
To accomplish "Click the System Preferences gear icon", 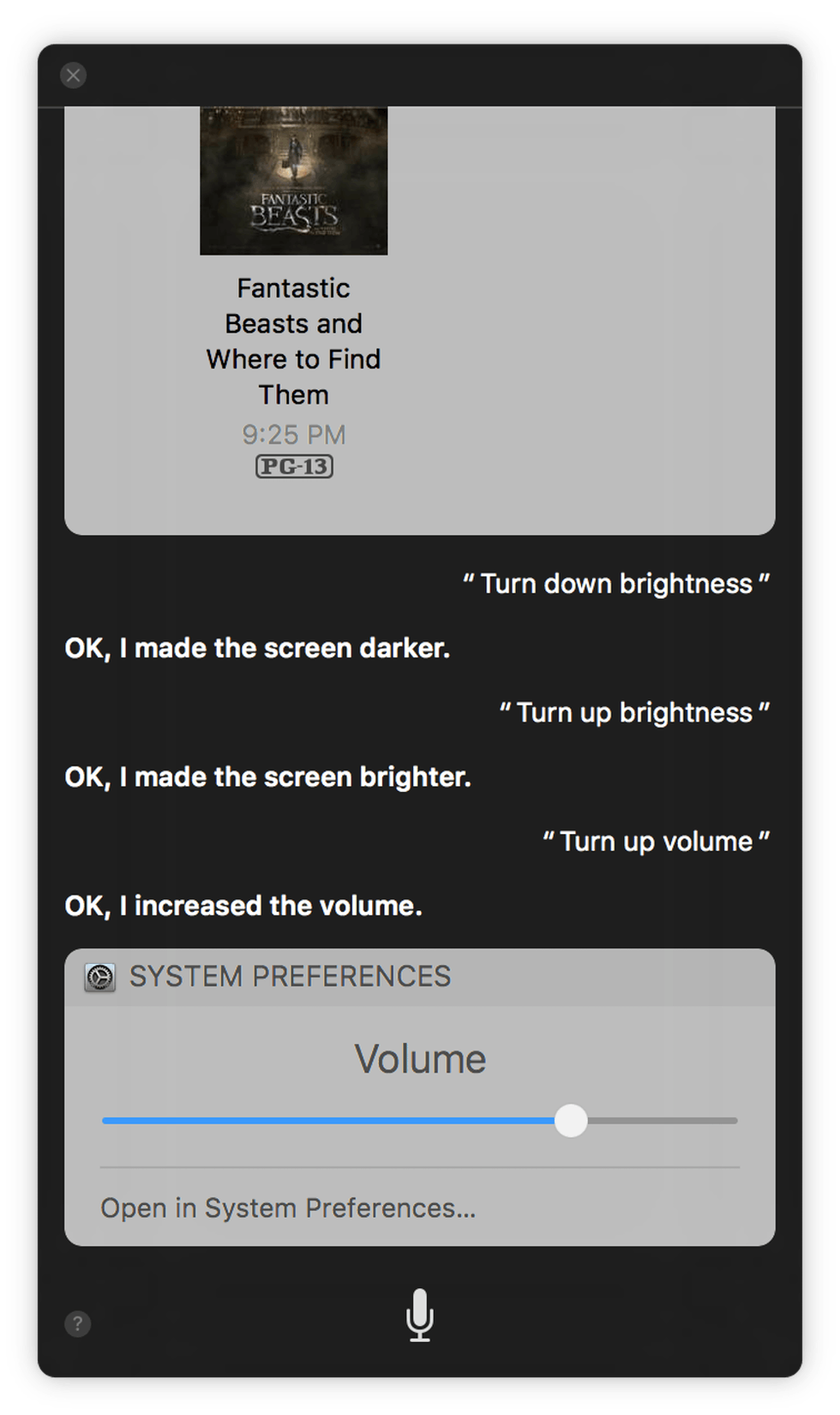I will click(x=99, y=977).
